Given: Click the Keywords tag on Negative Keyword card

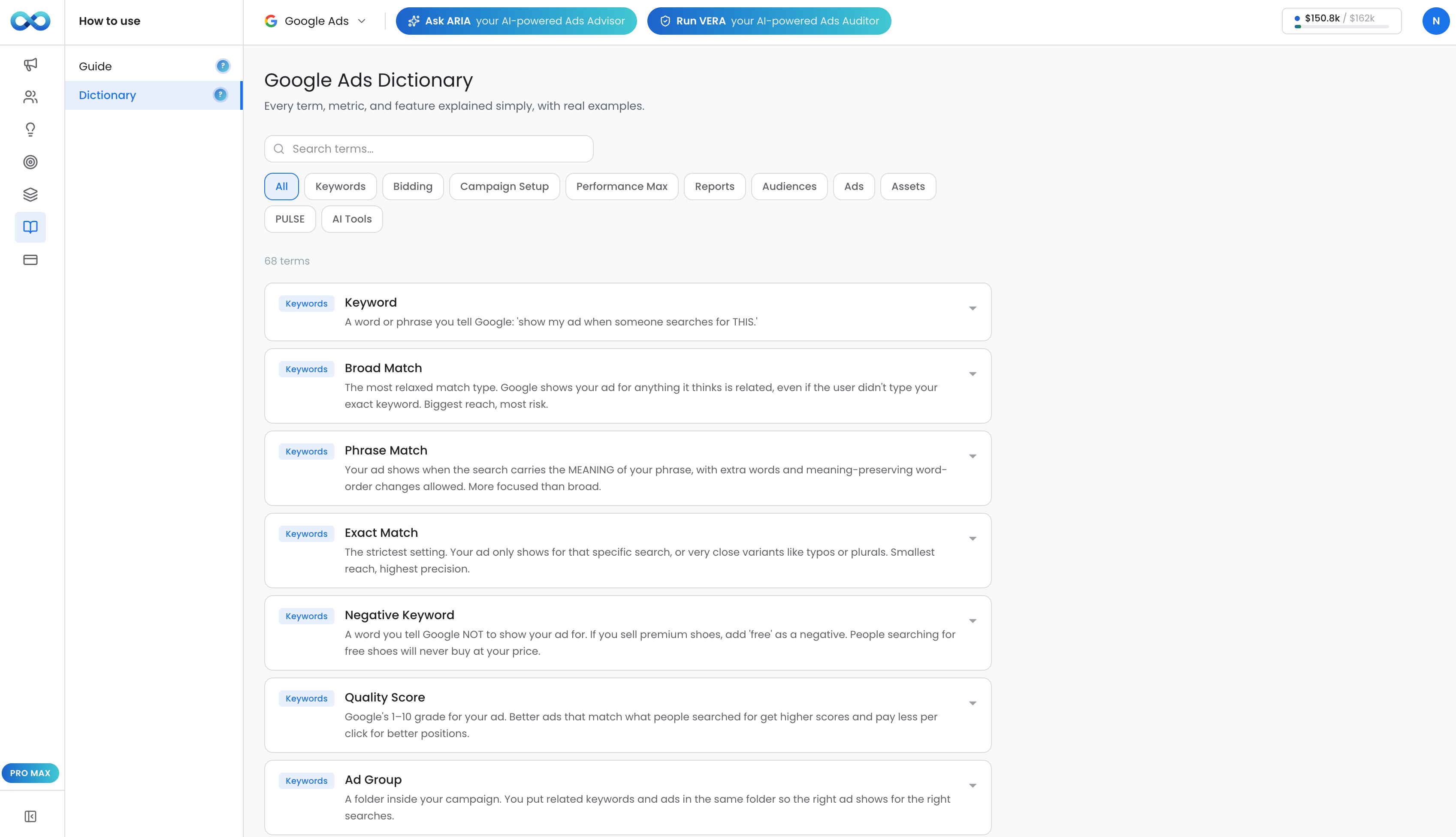Looking at the screenshot, I should tap(306, 616).
